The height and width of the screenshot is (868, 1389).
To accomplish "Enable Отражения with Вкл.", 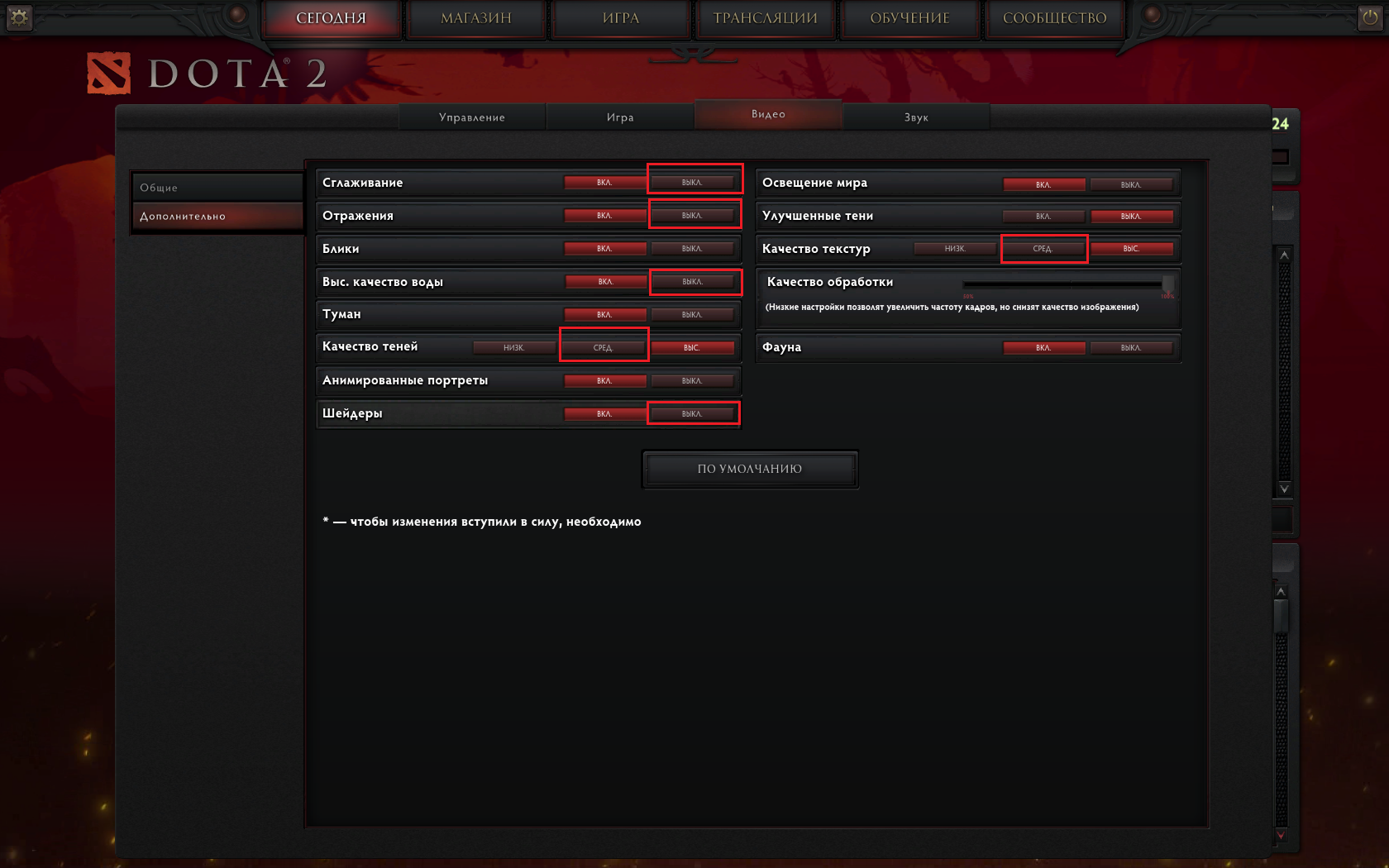I will point(605,216).
